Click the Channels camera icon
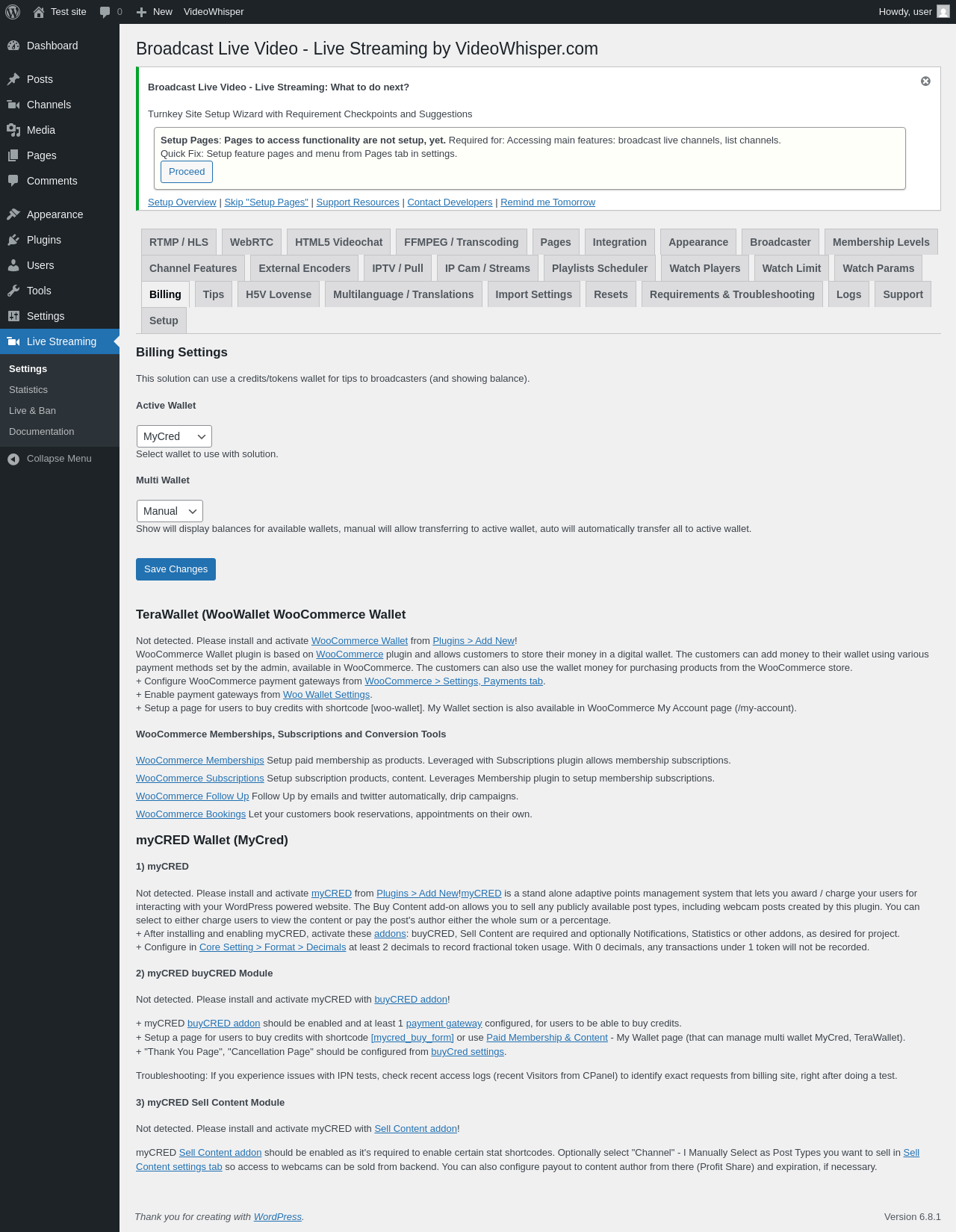This screenshot has height=1232, width=956. 13,105
